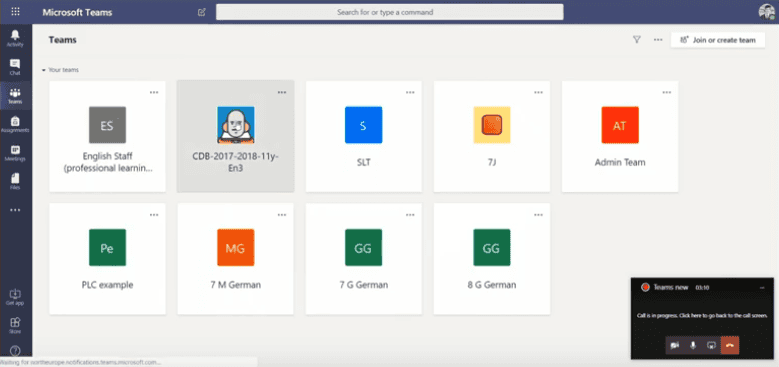Click the Microsoft Teams title
The width and height of the screenshot is (779, 367).
pos(77,12)
